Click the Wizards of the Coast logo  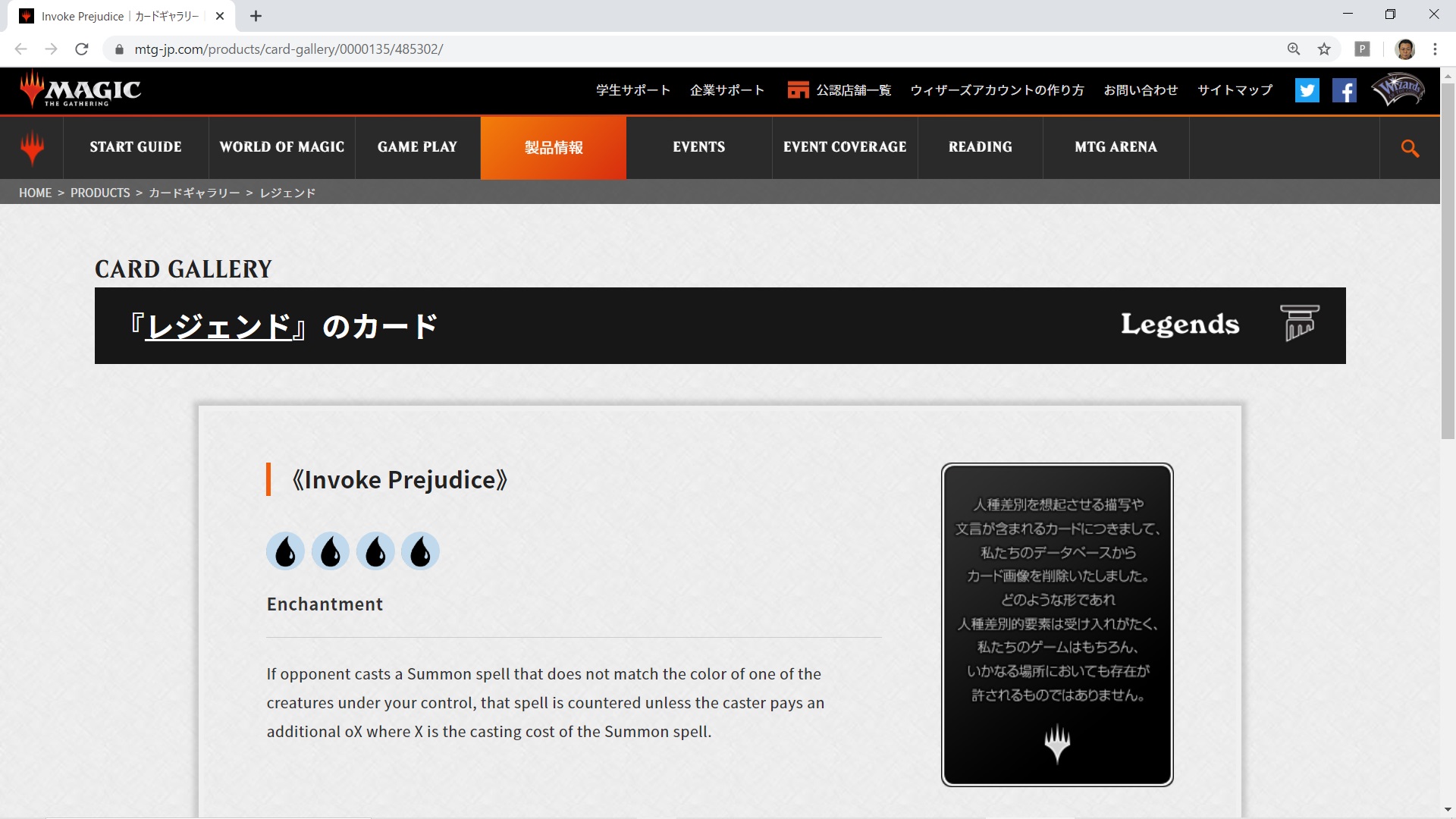[x=1398, y=90]
